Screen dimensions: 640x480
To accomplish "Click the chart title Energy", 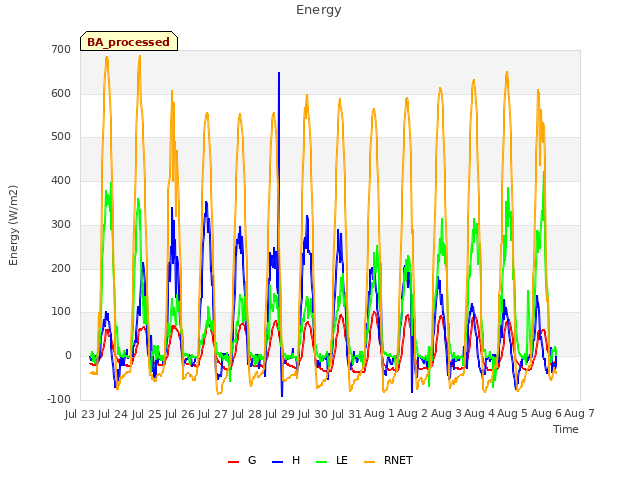I will coord(319,10).
